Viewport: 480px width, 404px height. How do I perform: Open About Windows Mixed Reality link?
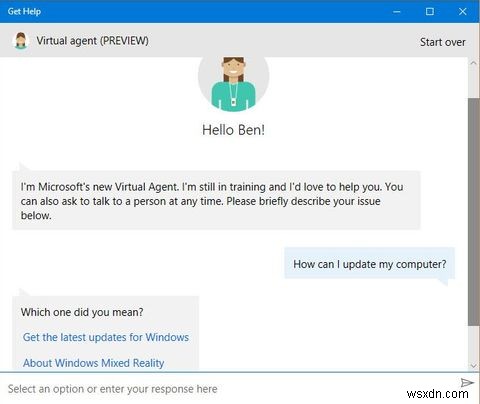click(93, 363)
